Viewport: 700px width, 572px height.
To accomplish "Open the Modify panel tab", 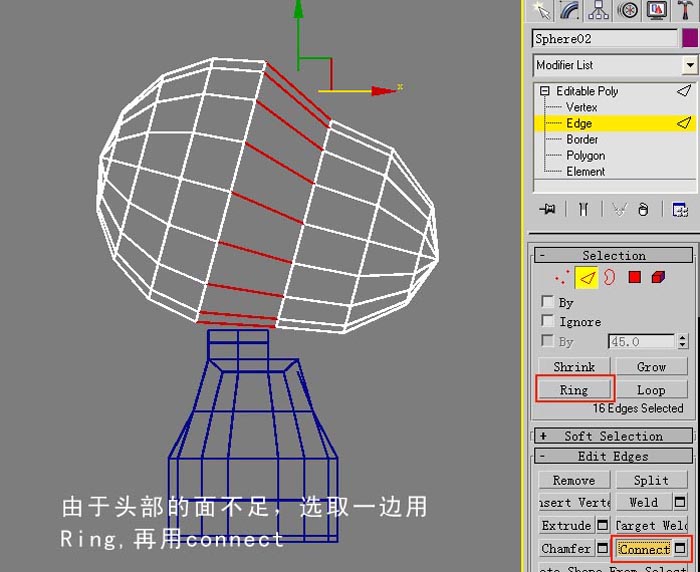I will point(571,10).
